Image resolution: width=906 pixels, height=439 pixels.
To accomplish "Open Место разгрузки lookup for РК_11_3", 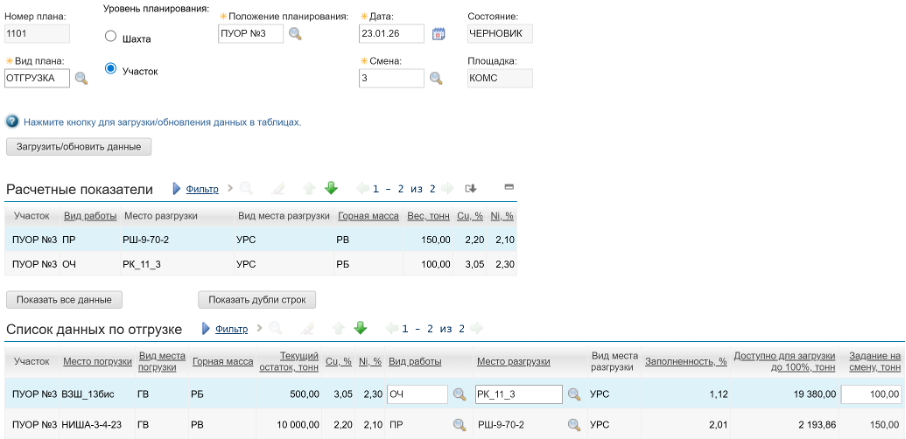I will [x=575, y=394].
